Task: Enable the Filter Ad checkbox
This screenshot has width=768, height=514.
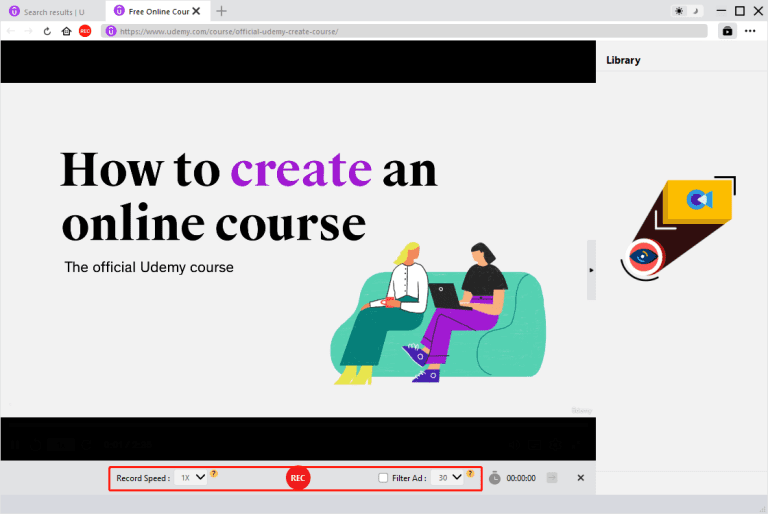Action: click(383, 478)
